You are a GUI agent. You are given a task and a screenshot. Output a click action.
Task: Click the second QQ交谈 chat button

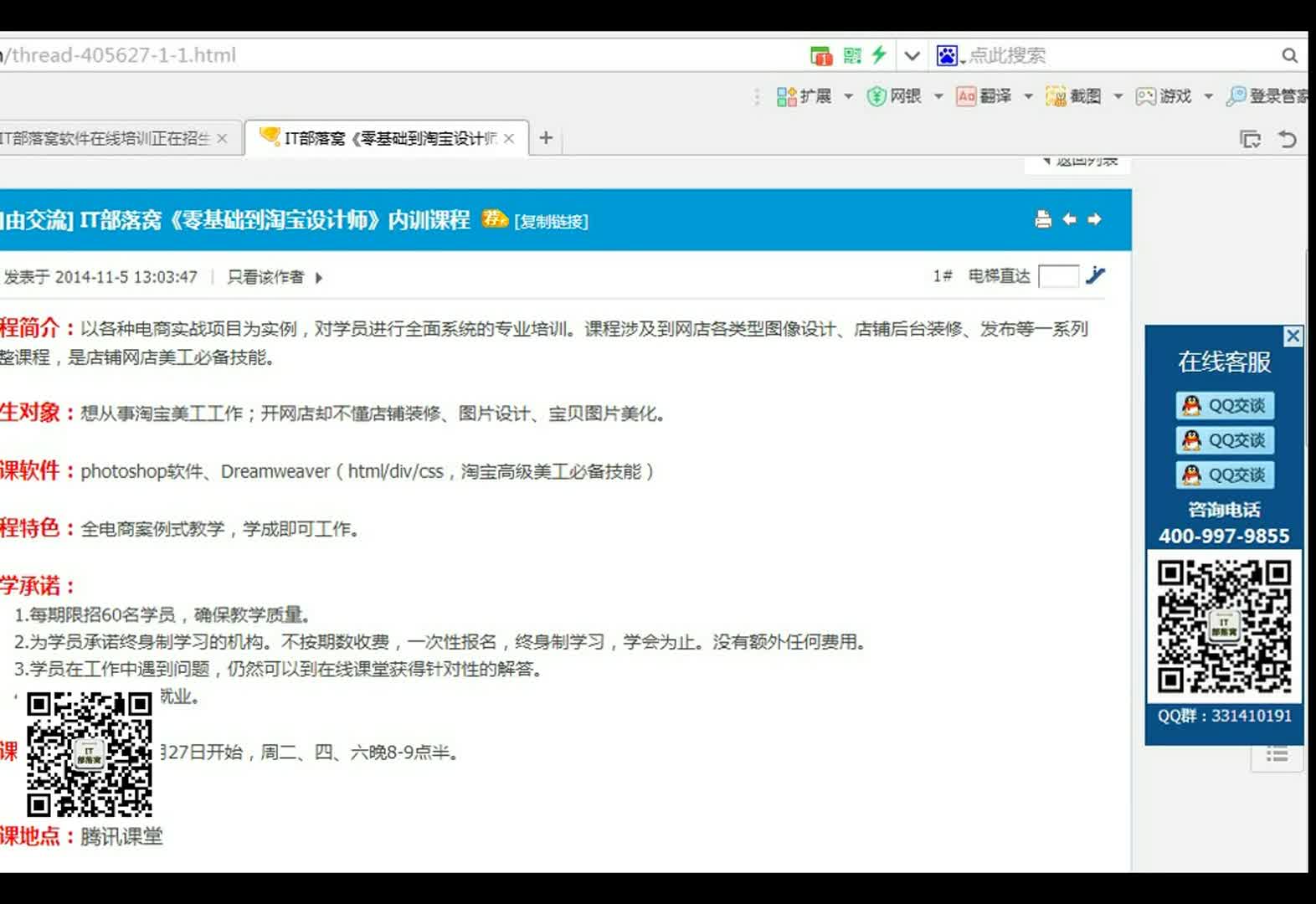[x=1225, y=440]
